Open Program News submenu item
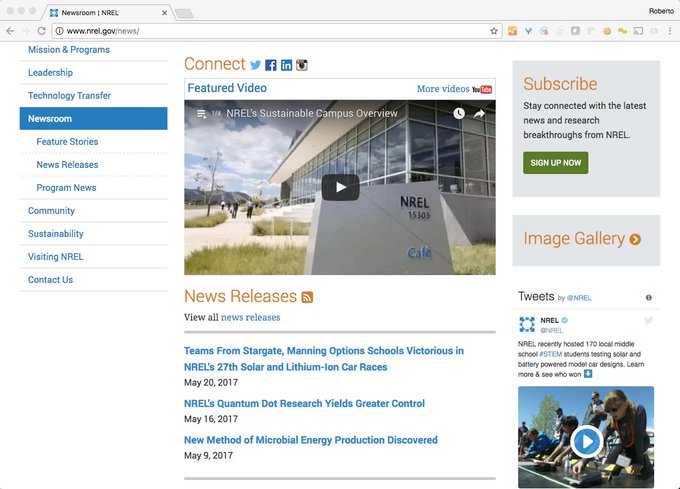This screenshot has height=489, width=680. pyautogui.click(x=66, y=188)
